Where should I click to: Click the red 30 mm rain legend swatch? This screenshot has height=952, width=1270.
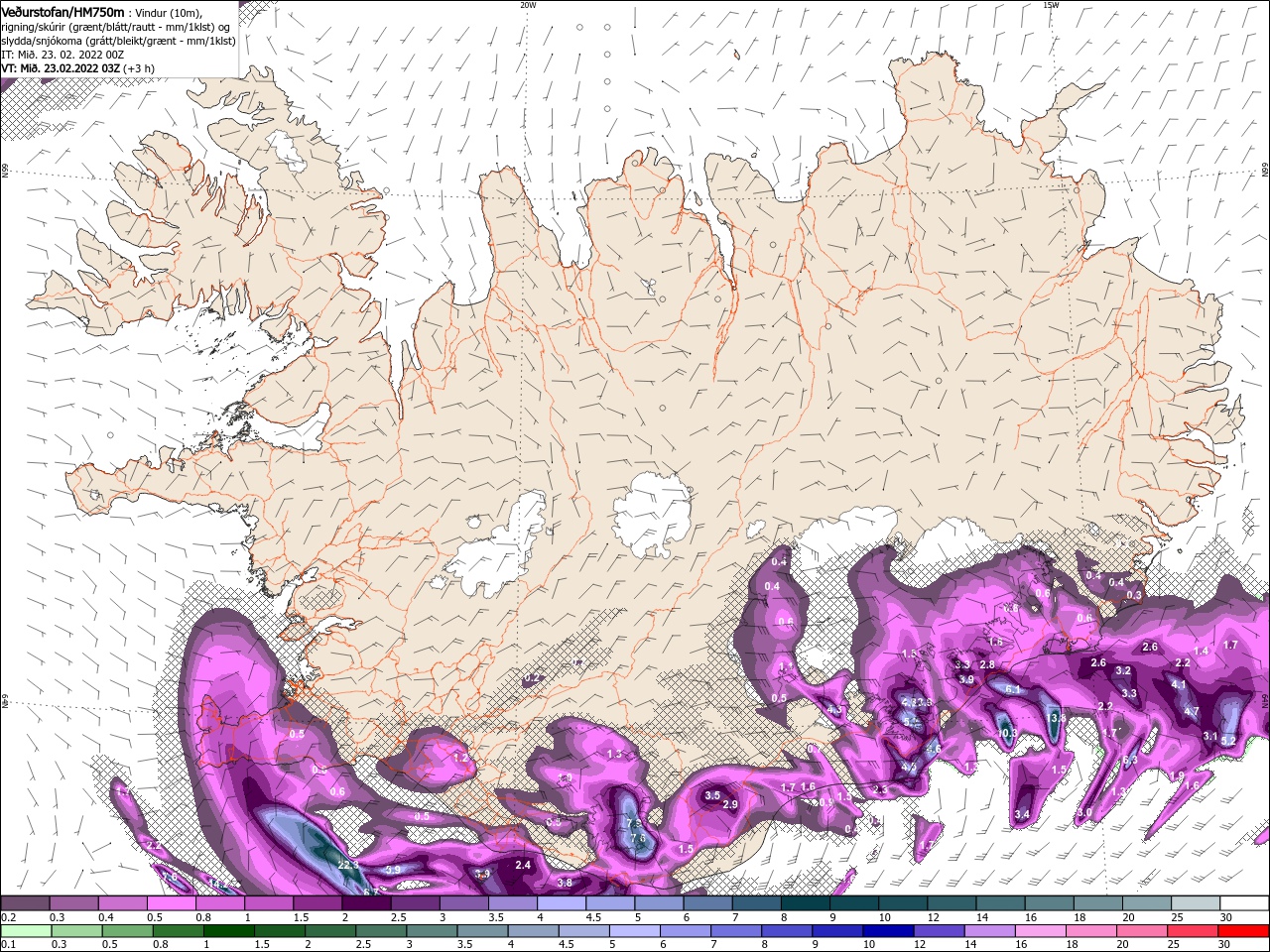[x=1244, y=931]
